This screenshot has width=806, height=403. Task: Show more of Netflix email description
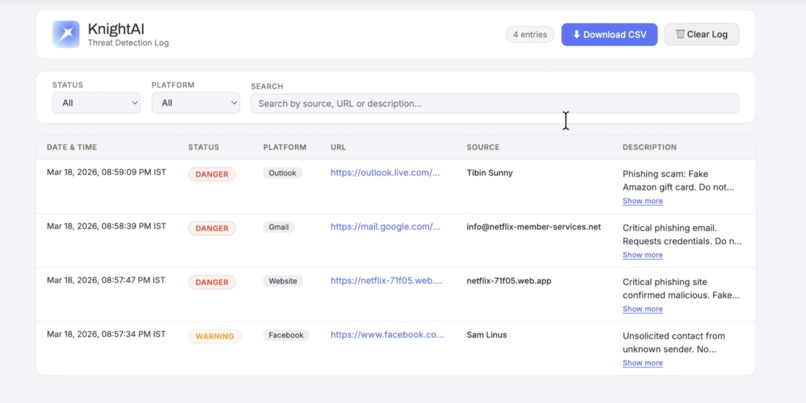642,255
